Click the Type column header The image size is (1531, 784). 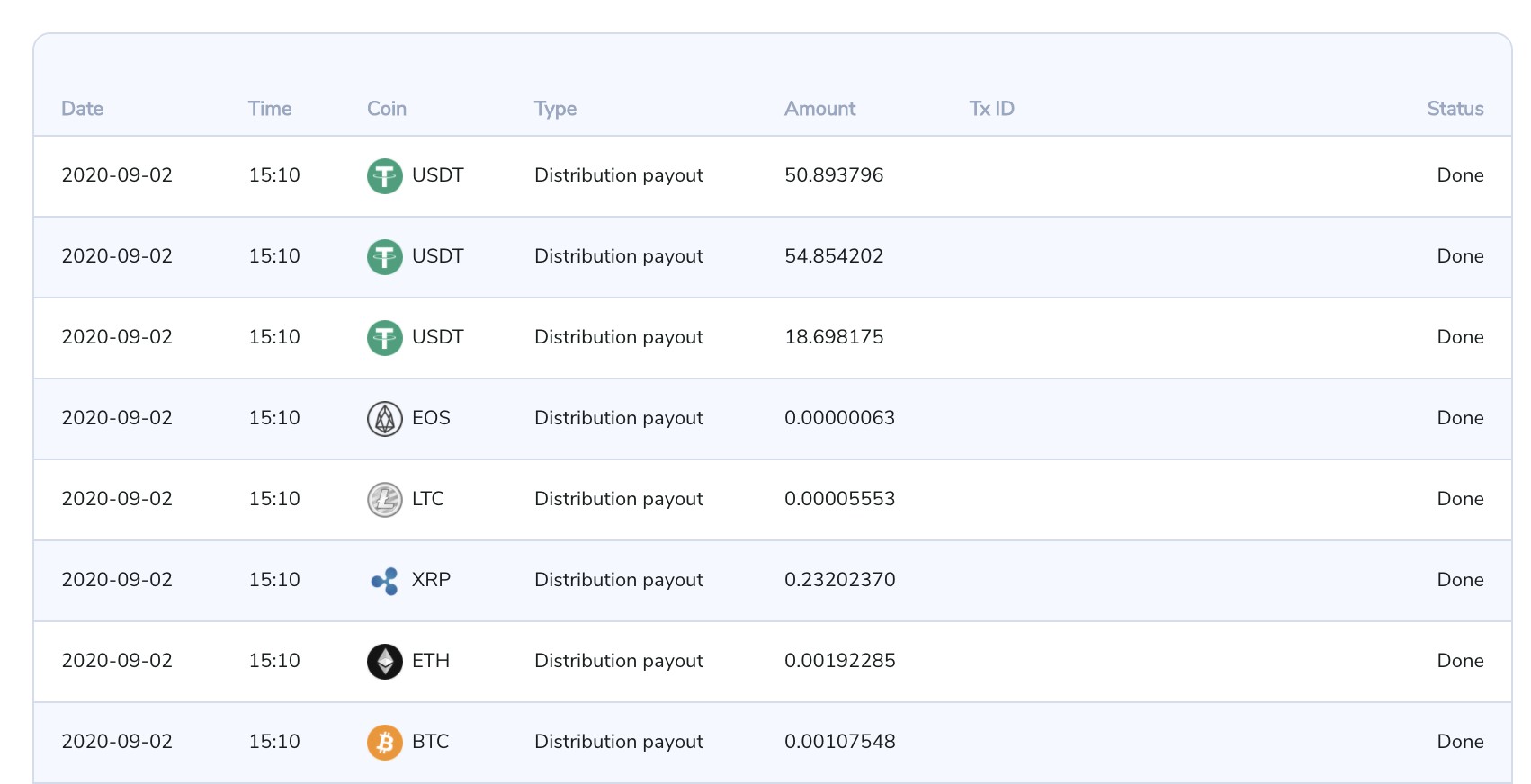coord(555,109)
